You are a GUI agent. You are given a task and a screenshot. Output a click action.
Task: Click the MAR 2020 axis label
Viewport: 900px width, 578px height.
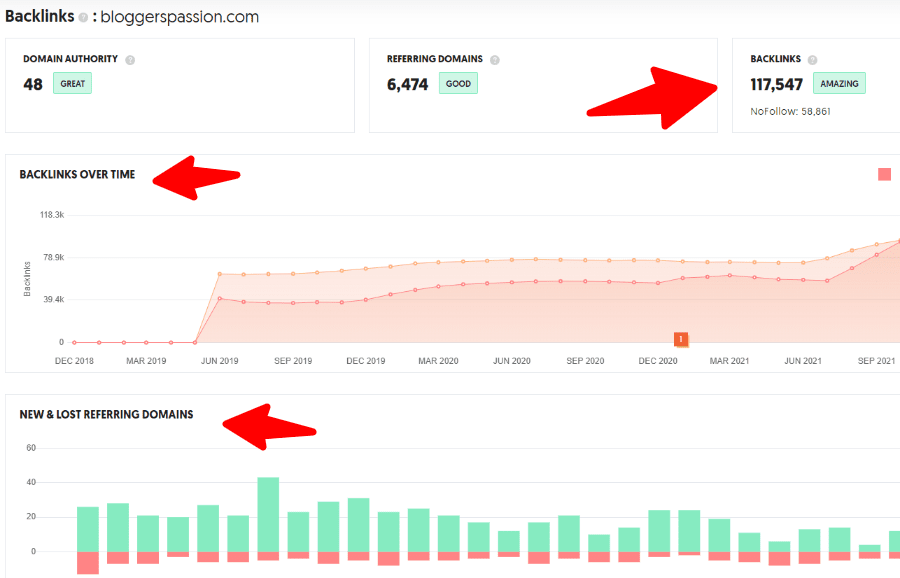[438, 361]
